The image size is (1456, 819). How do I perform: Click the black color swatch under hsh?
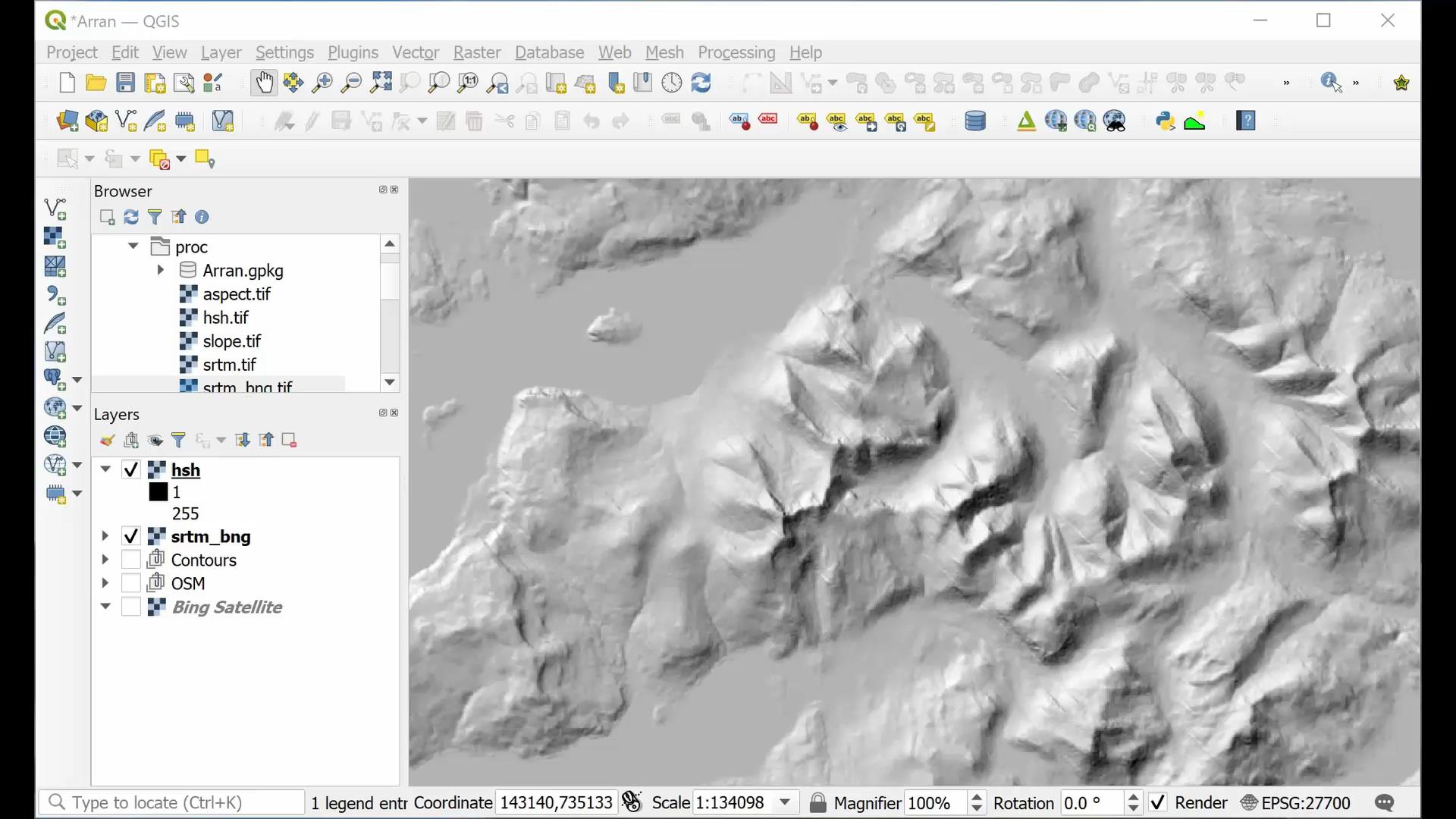point(158,491)
